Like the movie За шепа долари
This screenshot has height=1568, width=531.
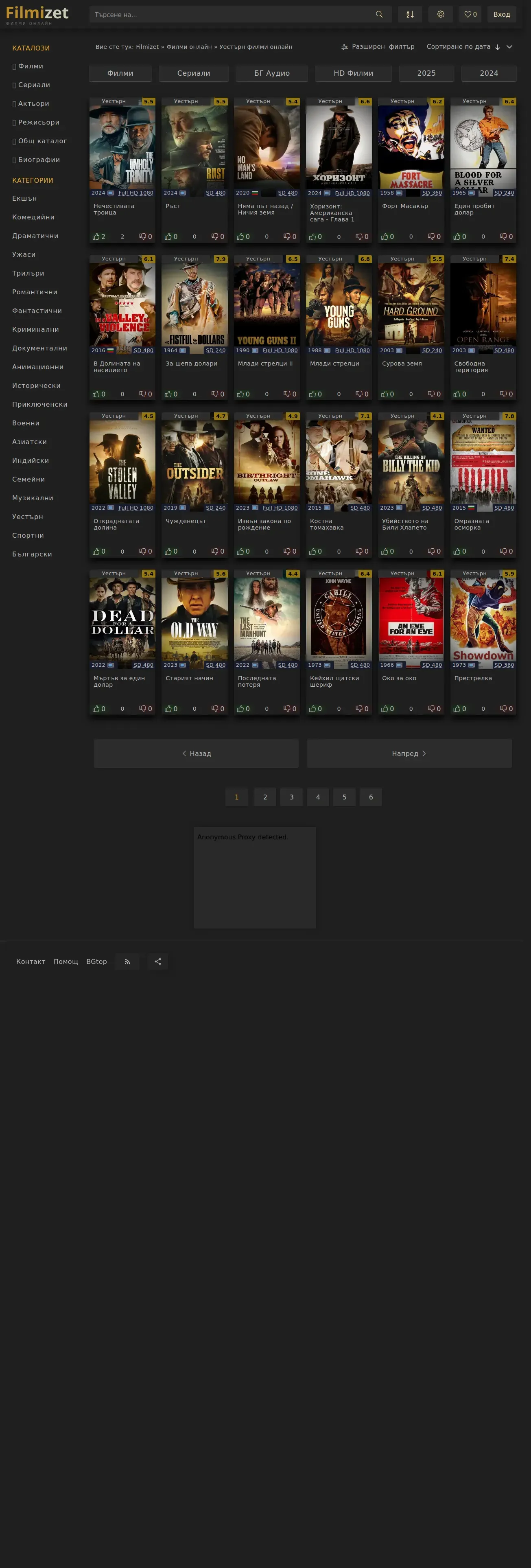coord(171,394)
